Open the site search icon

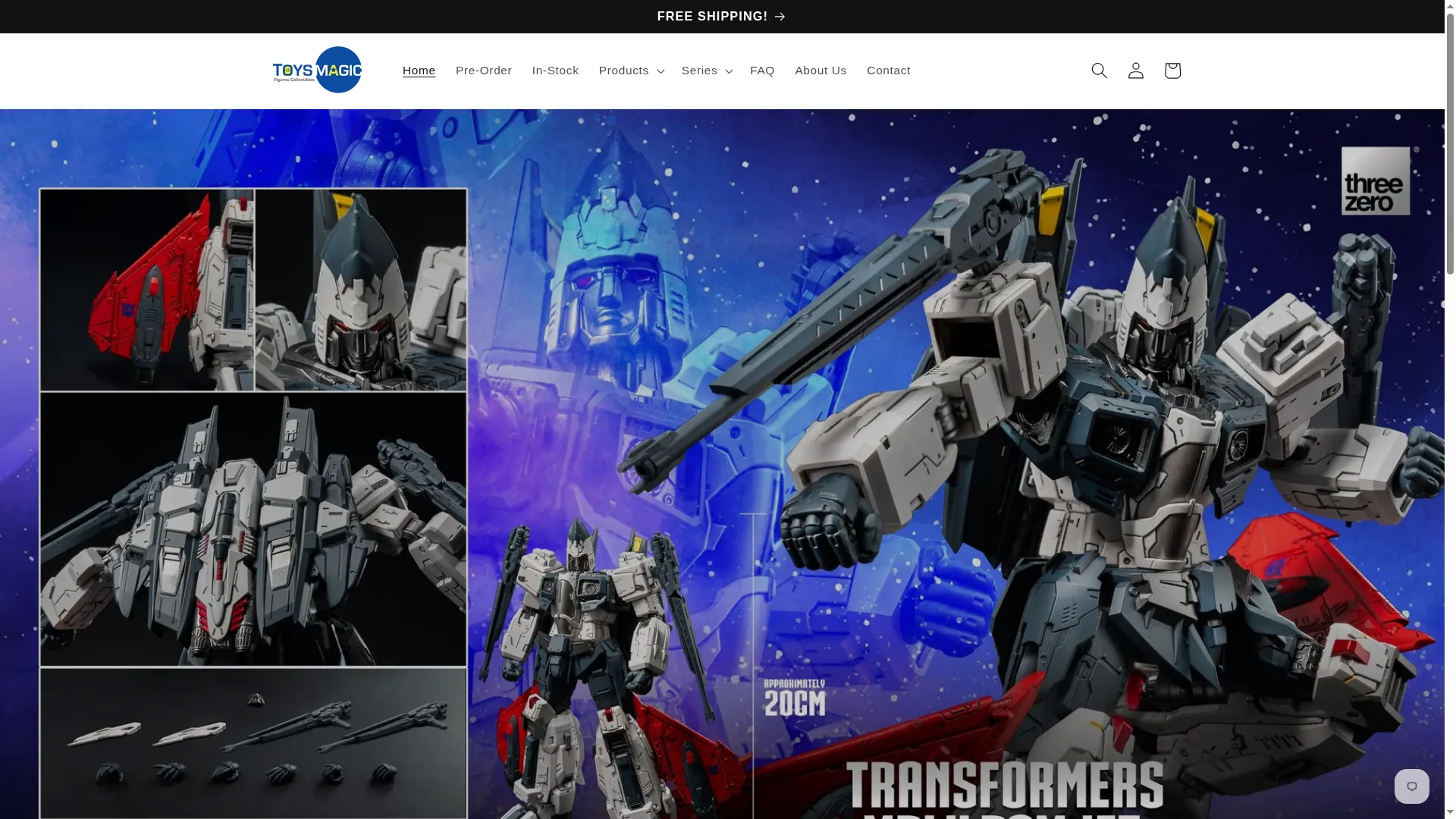1099,71
